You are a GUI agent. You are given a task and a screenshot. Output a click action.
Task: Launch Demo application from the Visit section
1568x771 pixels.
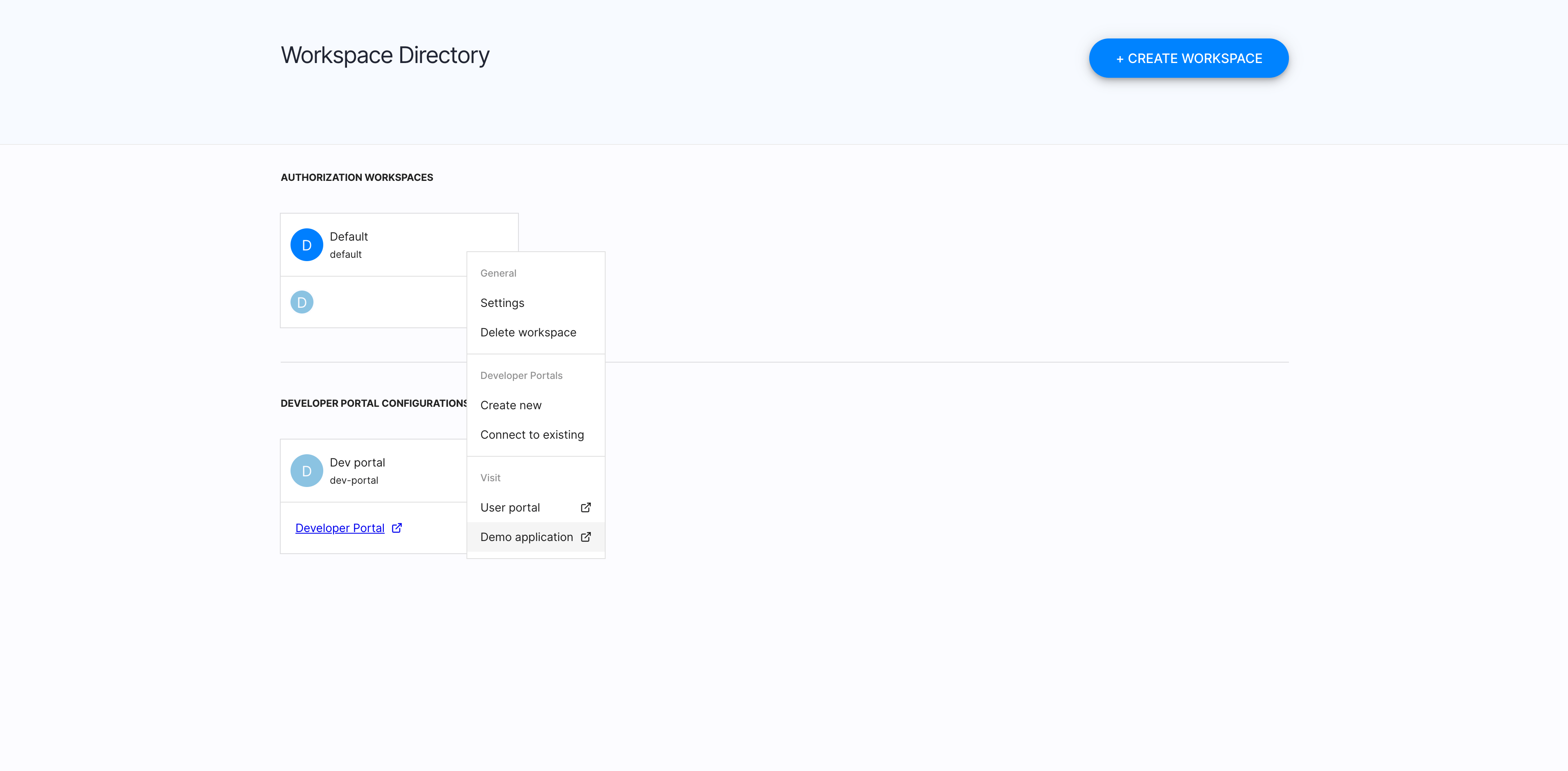point(526,537)
